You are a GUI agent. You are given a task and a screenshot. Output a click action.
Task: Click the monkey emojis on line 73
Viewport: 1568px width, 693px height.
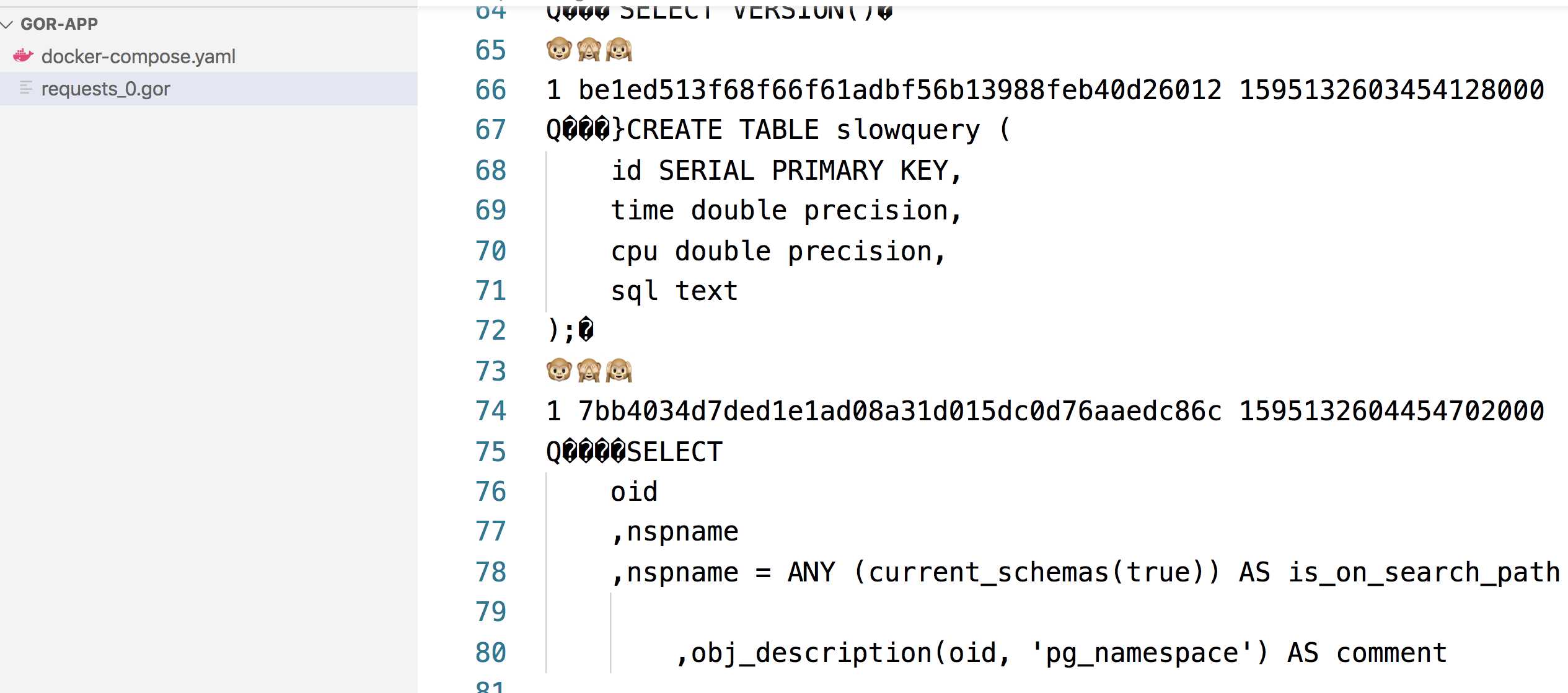pyautogui.click(x=589, y=371)
